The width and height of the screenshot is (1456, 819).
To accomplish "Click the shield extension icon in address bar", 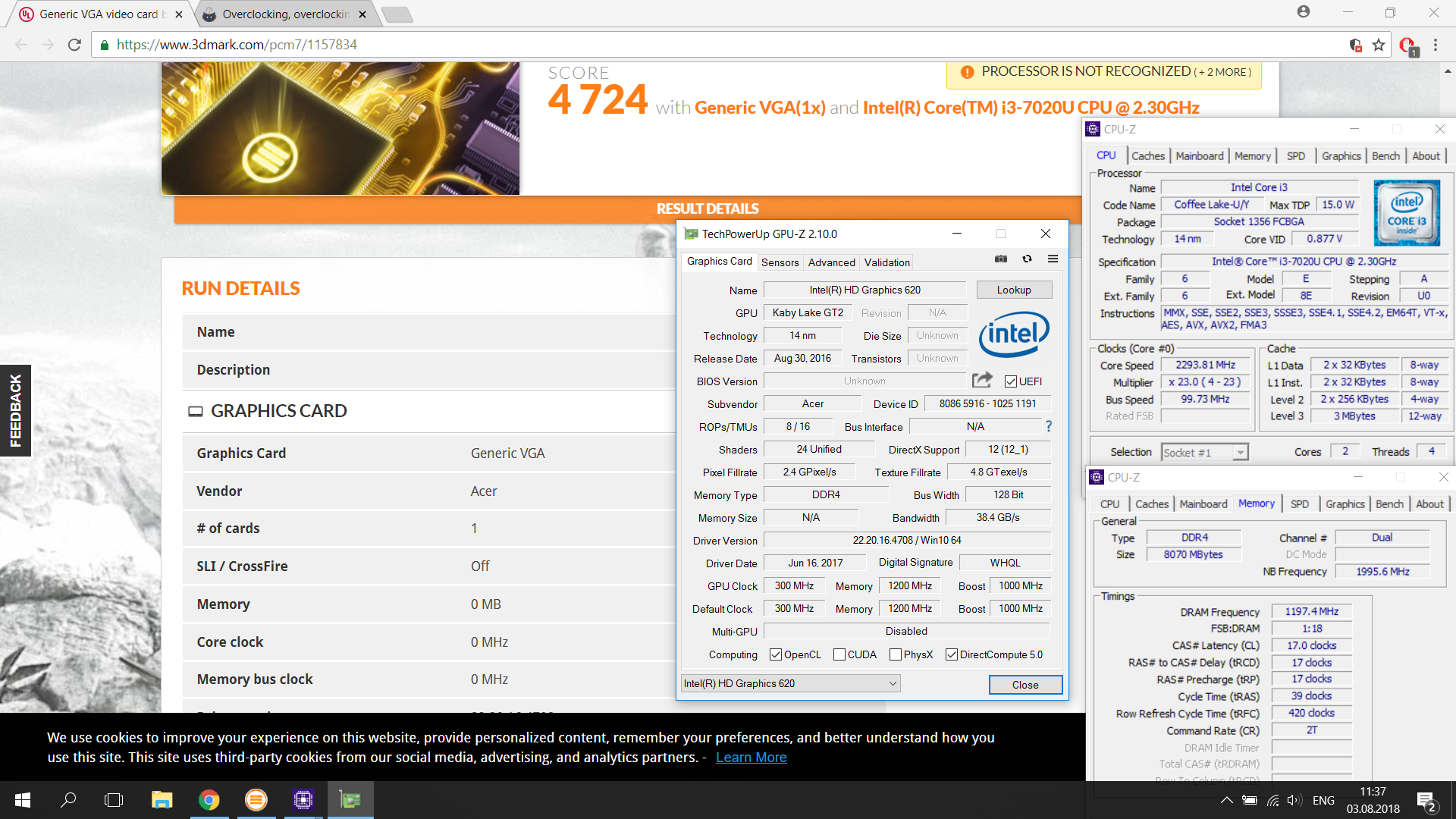I will (x=1356, y=45).
